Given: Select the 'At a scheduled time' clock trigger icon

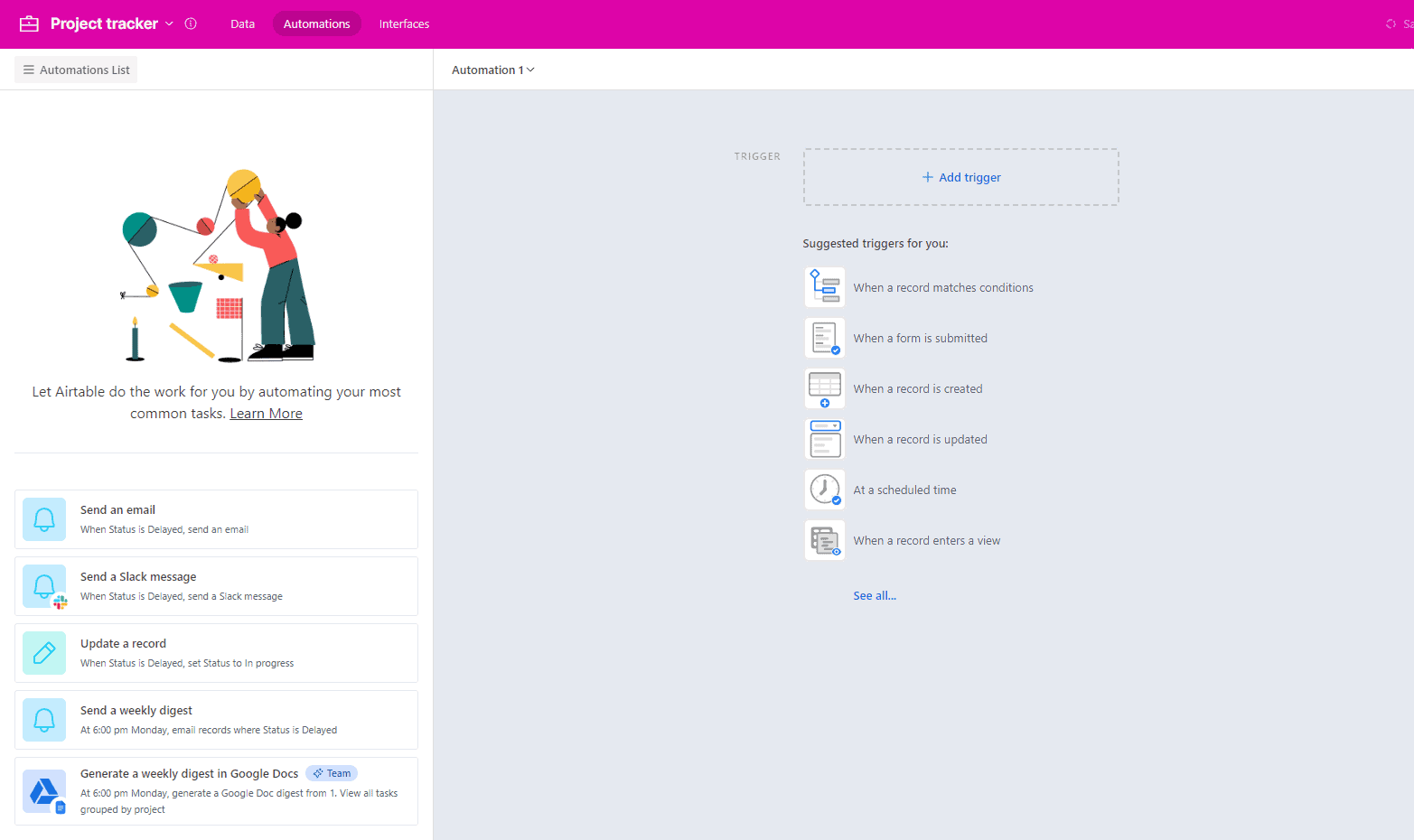Looking at the screenshot, I should (825, 489).
